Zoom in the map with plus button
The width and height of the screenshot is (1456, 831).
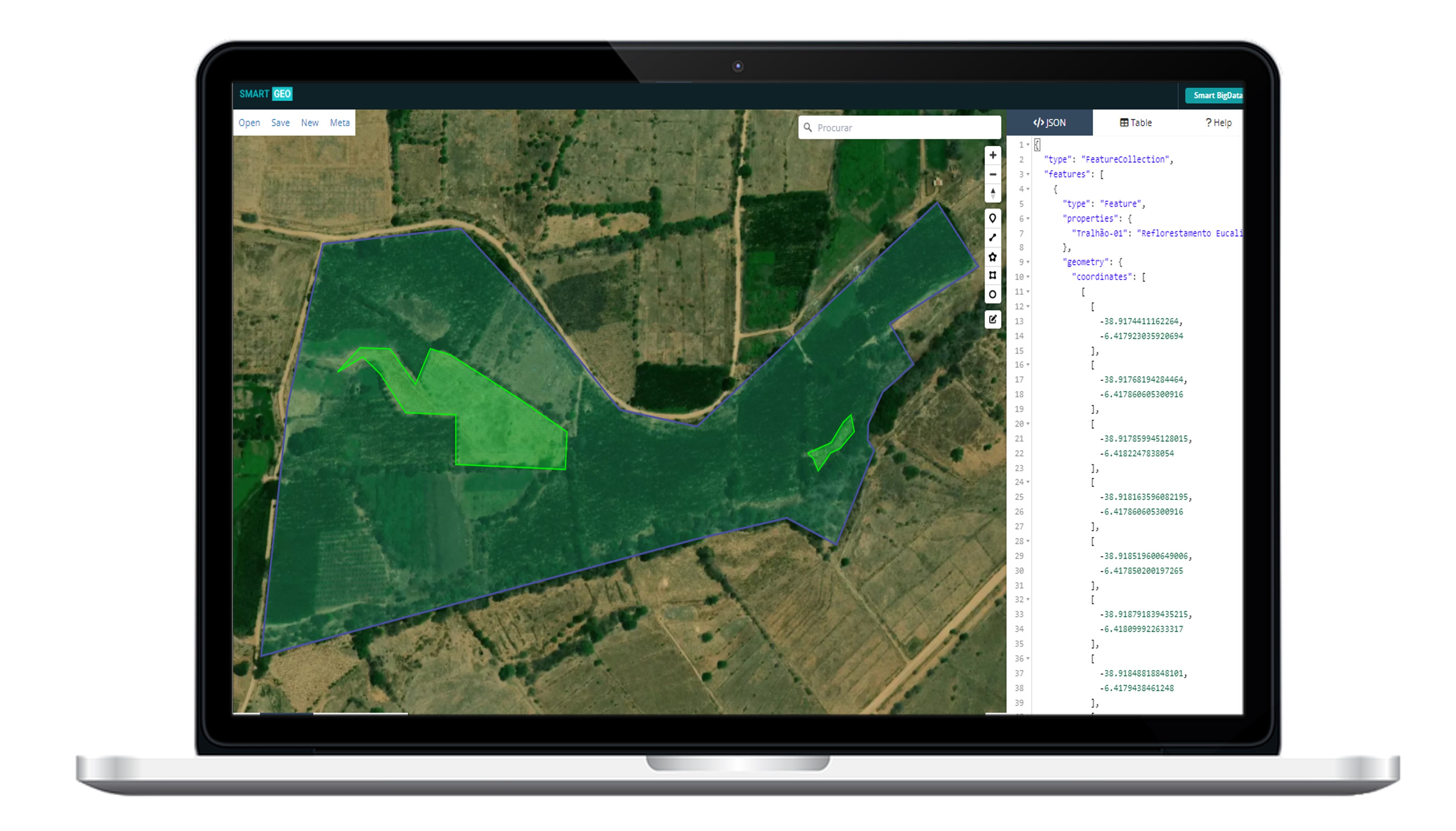[993, 155]
